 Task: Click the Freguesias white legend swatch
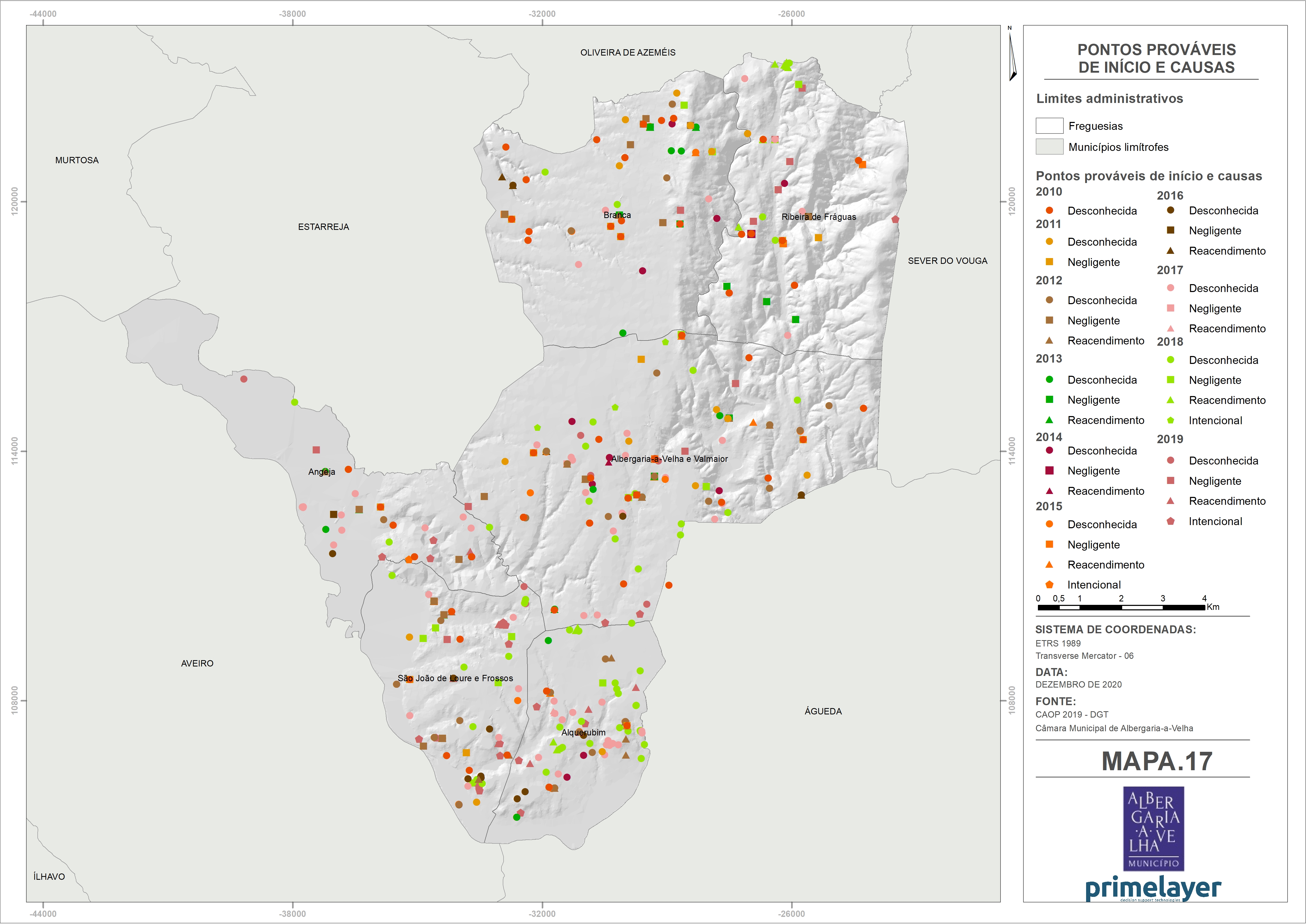point(1049,126)
